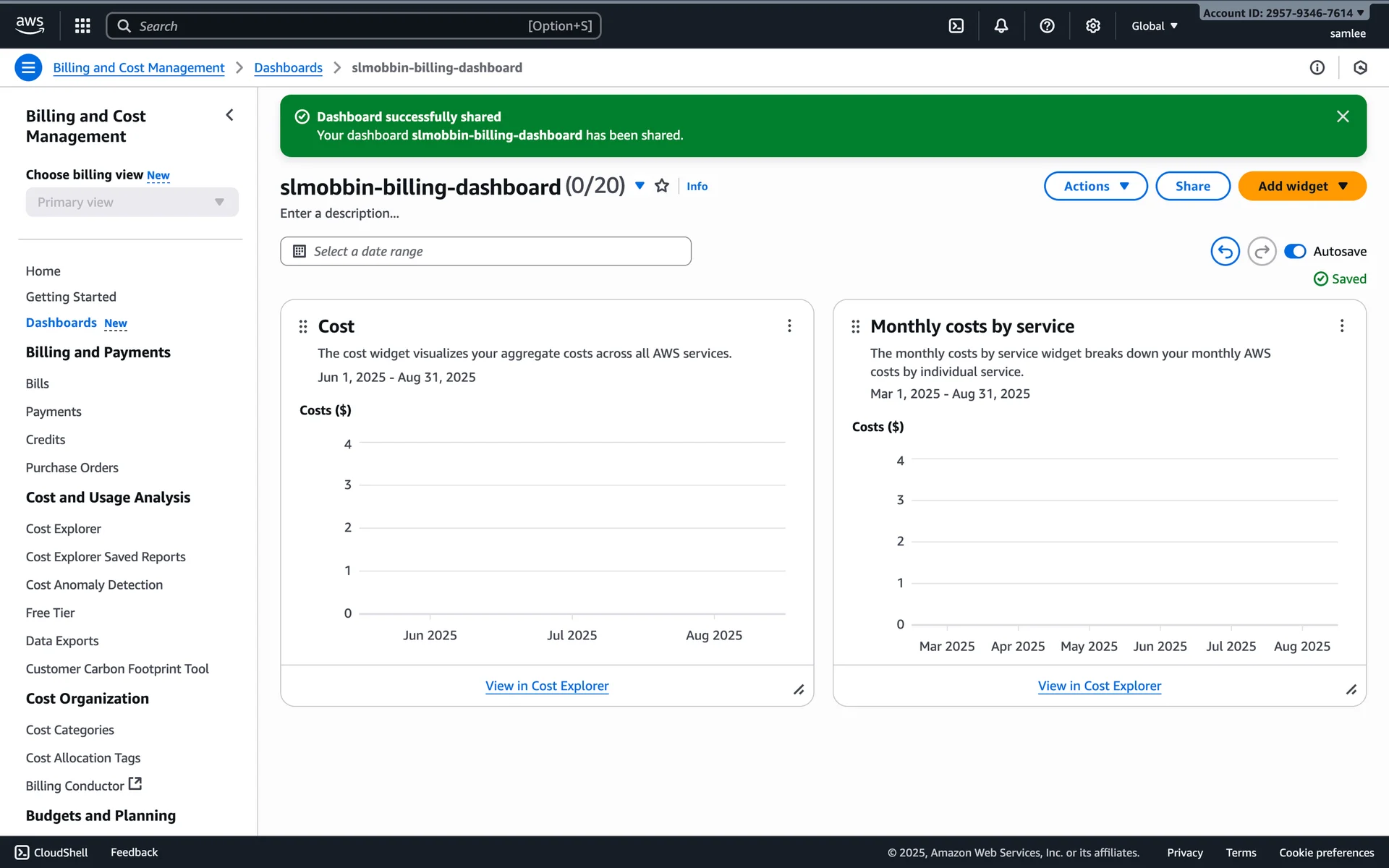Viewport: 1389px width, 868px height.
Task: Select Bills in the sidebar
Action: (x=38, y=383)
